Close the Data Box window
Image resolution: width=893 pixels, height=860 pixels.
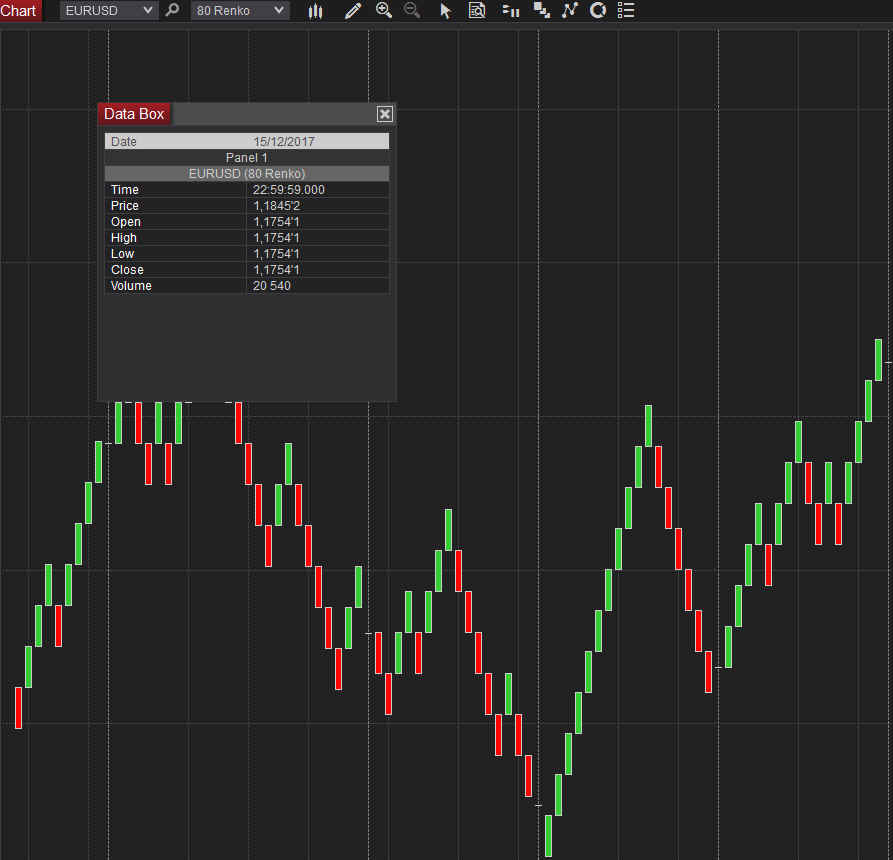[385, 114]
